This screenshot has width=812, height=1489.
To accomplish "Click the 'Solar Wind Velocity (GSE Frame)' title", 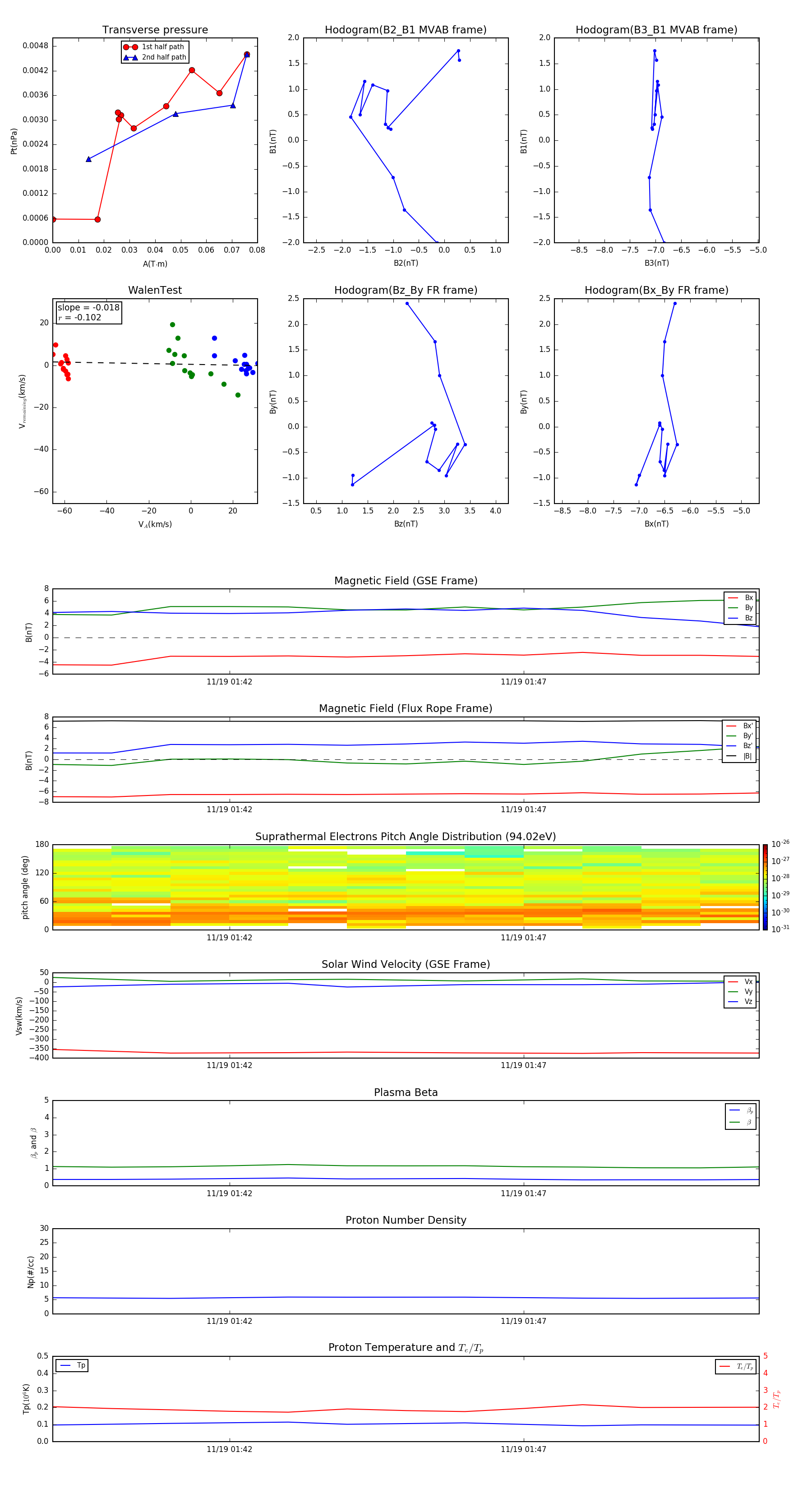I will [x=406, y=964].
